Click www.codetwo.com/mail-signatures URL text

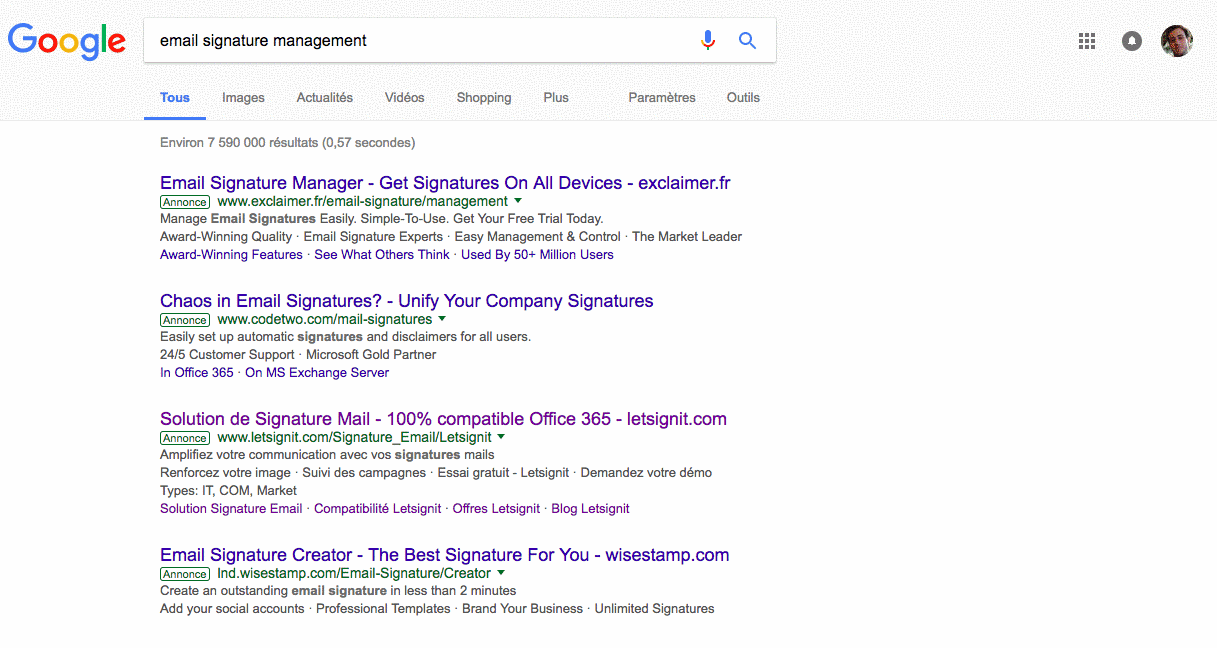pos(324,319)
